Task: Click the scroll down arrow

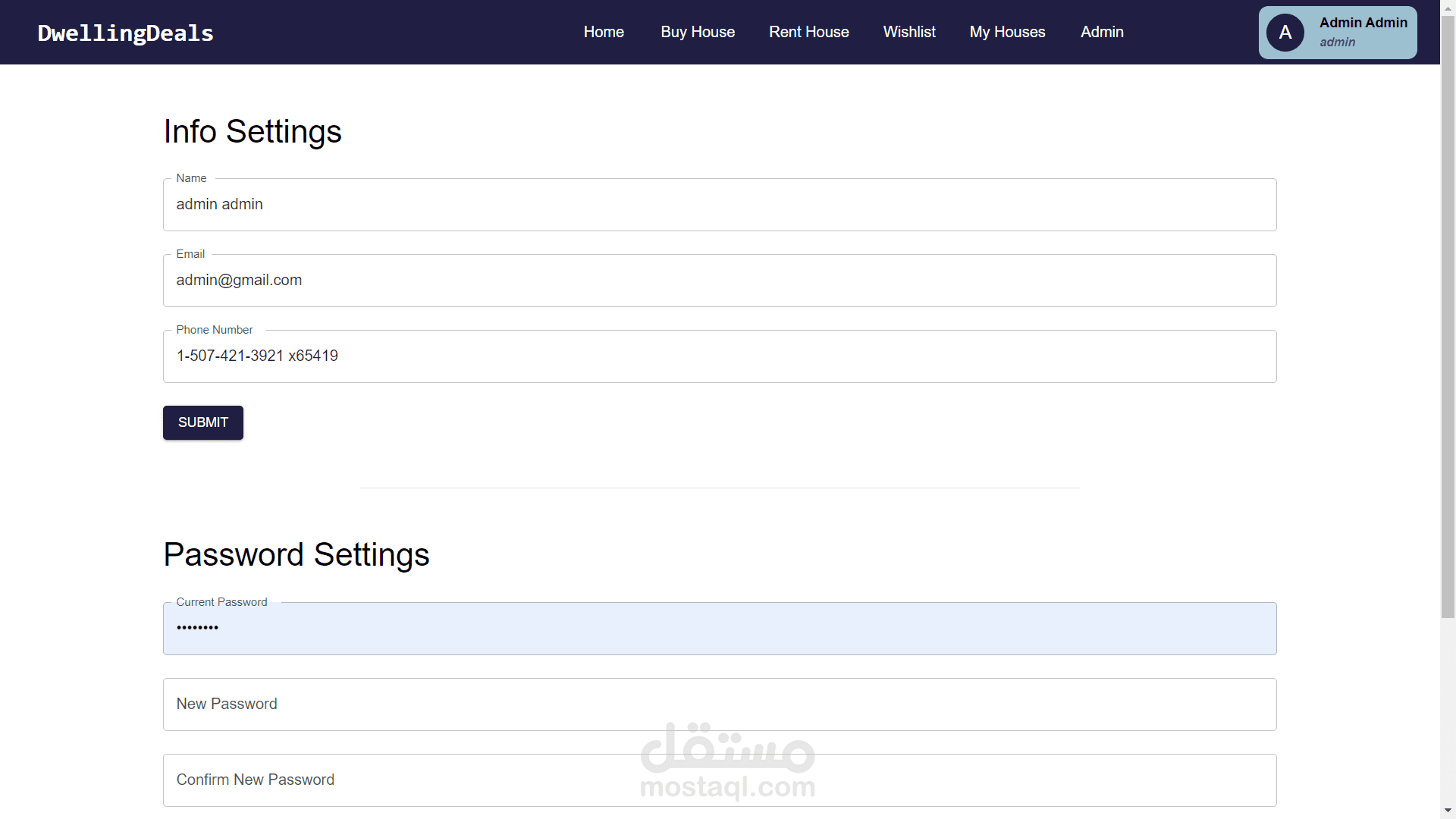Action: pyautogui.click(x=1448, y=811)
